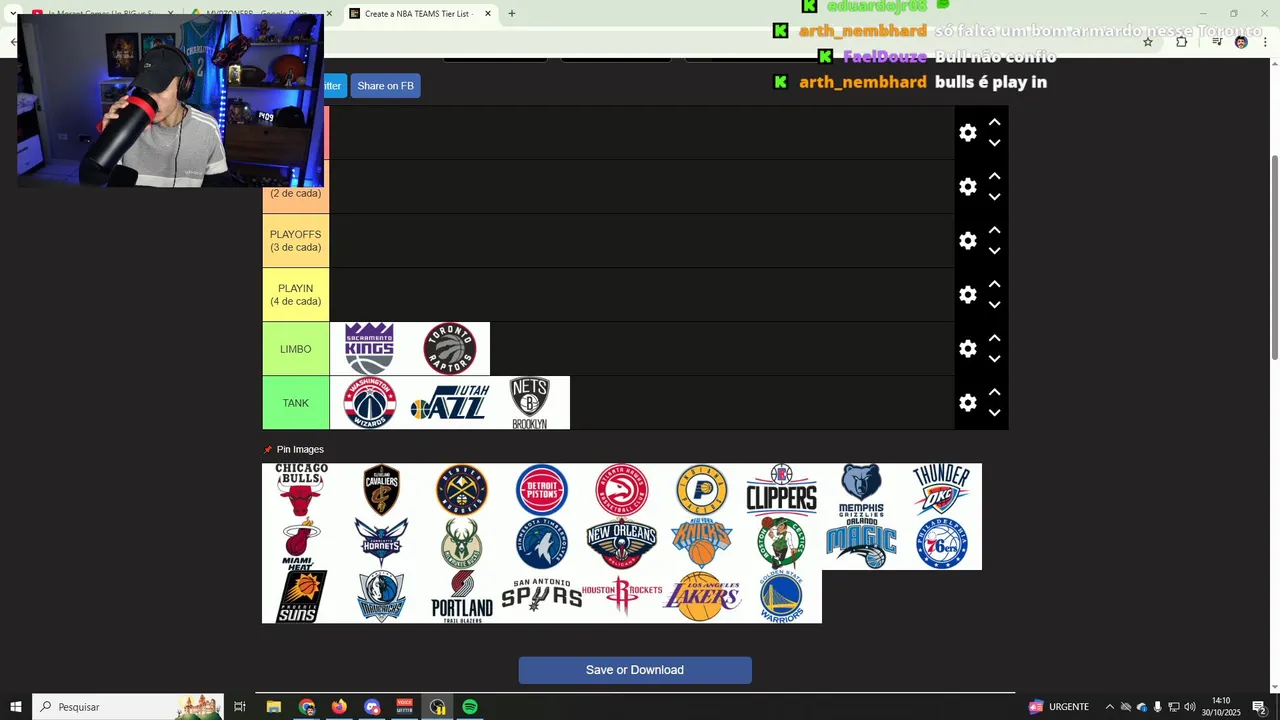Select the Houston Rockets logo
This screenshot has width=1280, height=720.
coord(622,596)
